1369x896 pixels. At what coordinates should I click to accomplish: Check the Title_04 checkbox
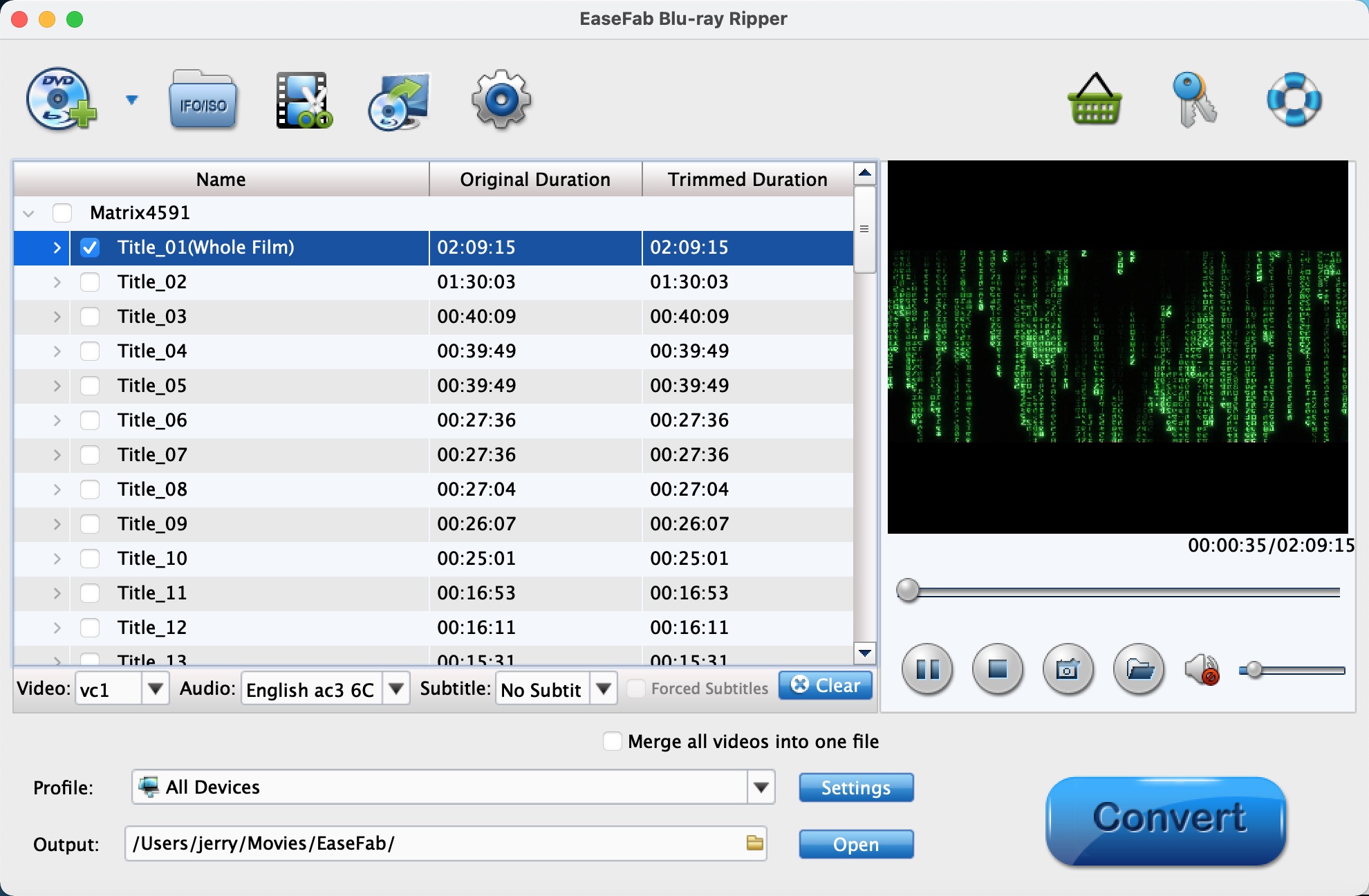click(90, 351)
